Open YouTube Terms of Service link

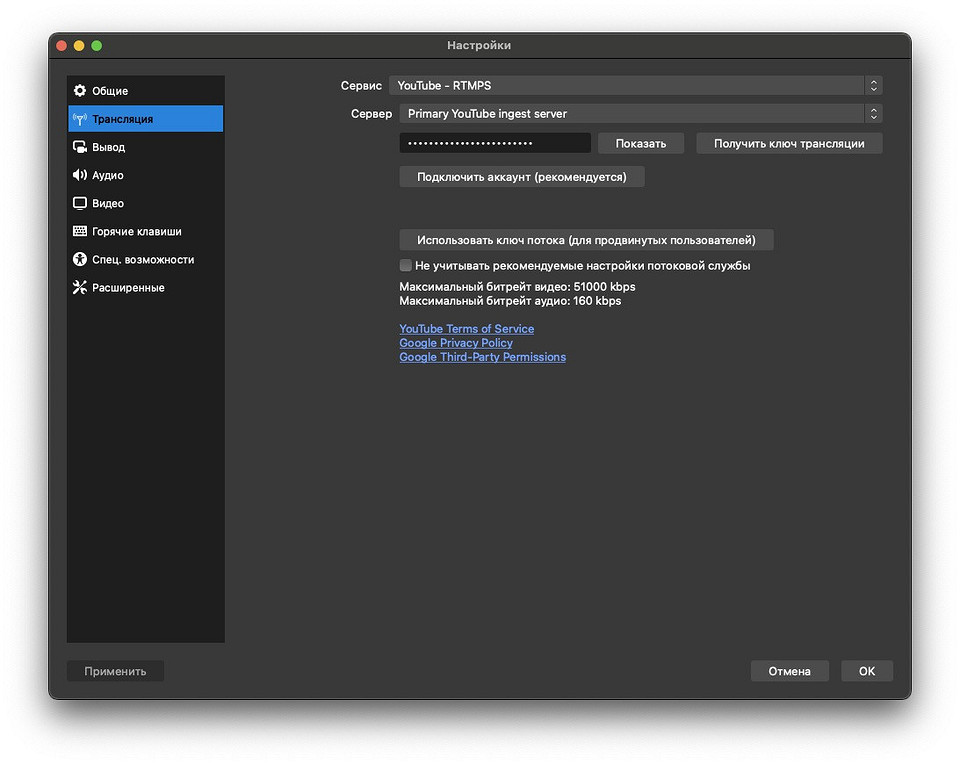466,329
